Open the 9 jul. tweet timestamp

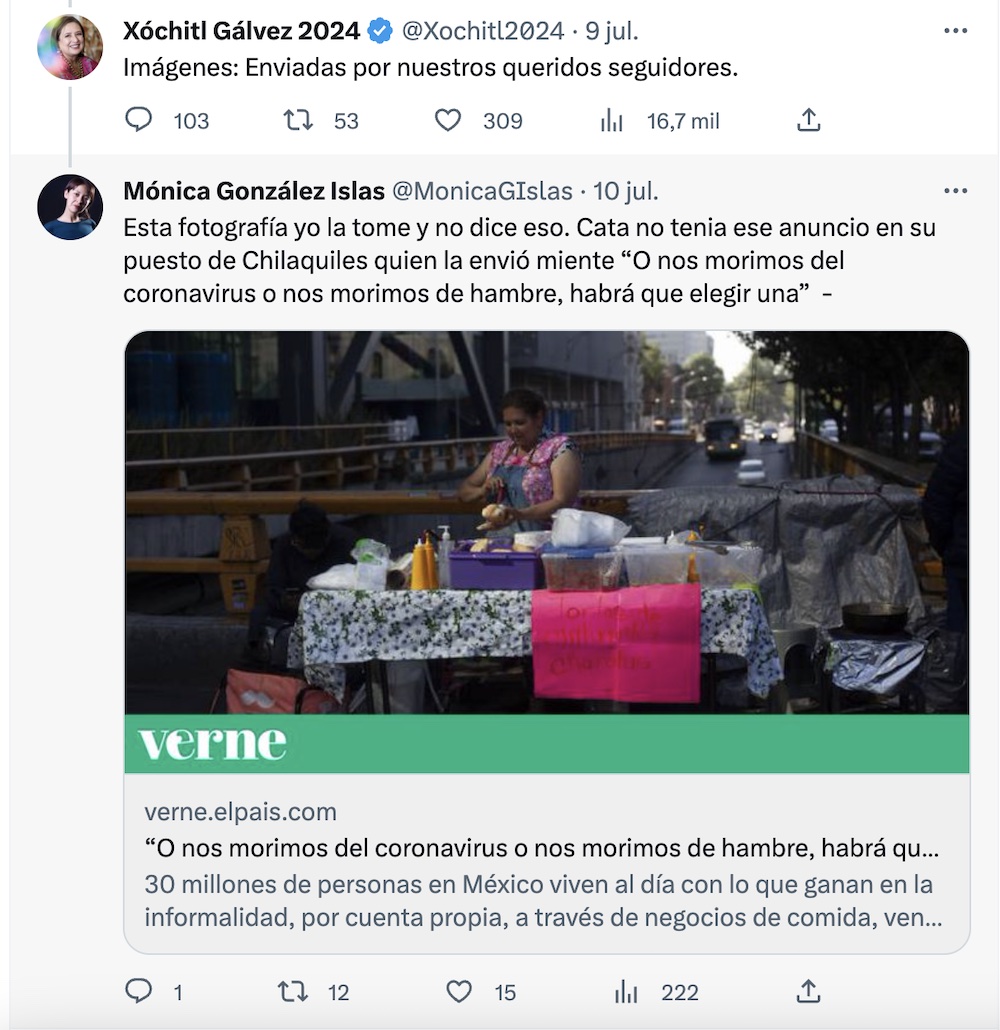611,31
